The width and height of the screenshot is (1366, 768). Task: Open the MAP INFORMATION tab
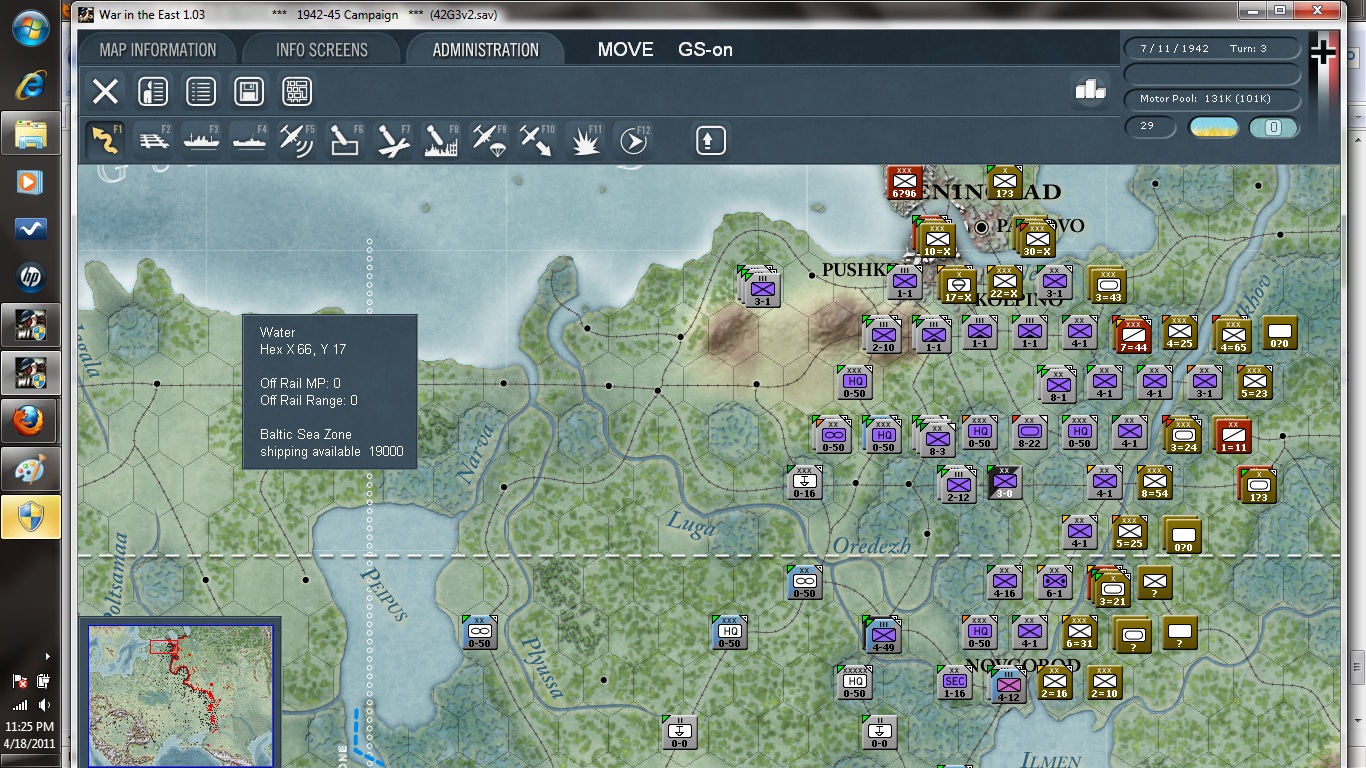[x=158, y=50]
